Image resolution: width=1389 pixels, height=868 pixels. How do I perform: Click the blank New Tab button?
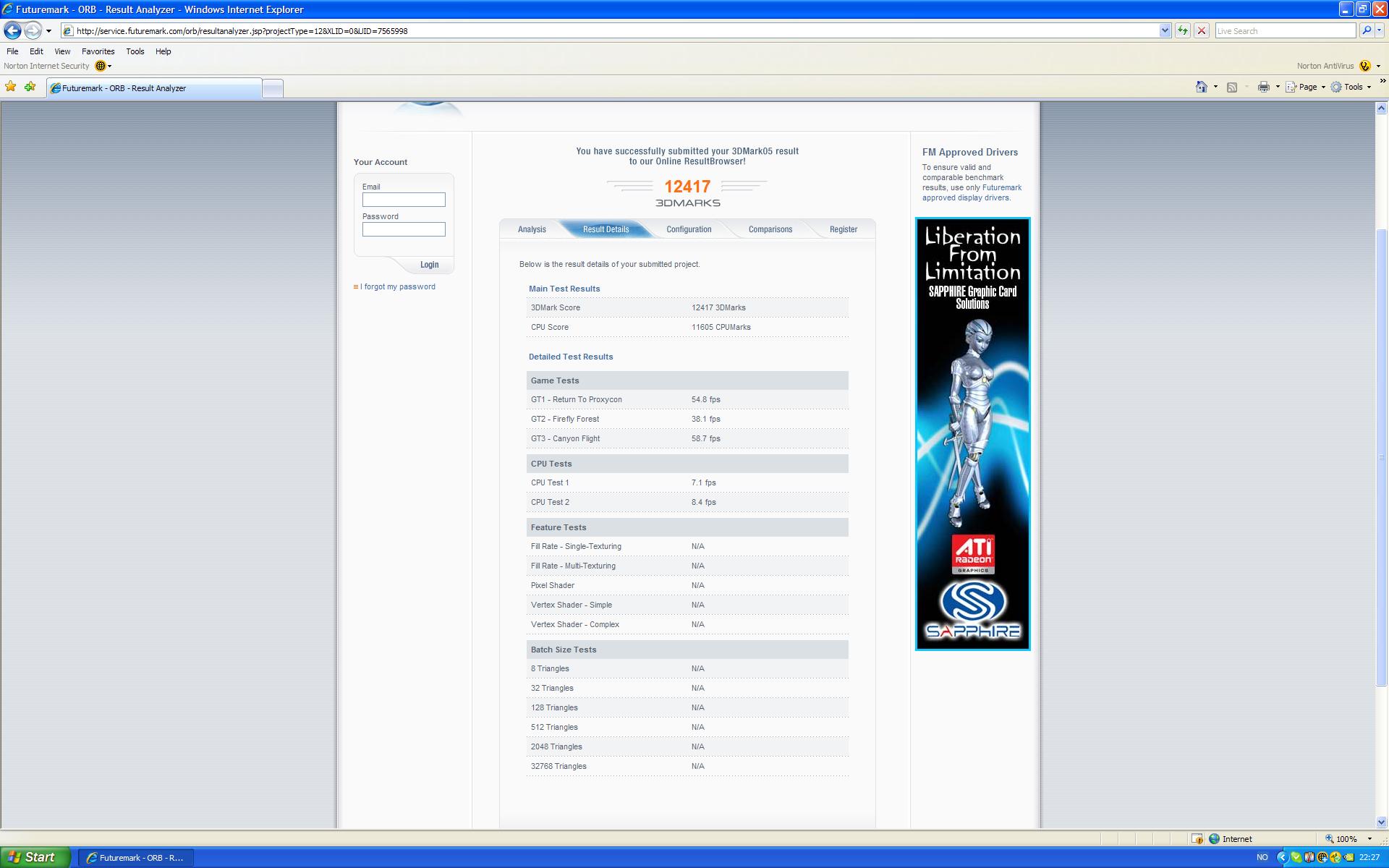(x=272, y=88)
